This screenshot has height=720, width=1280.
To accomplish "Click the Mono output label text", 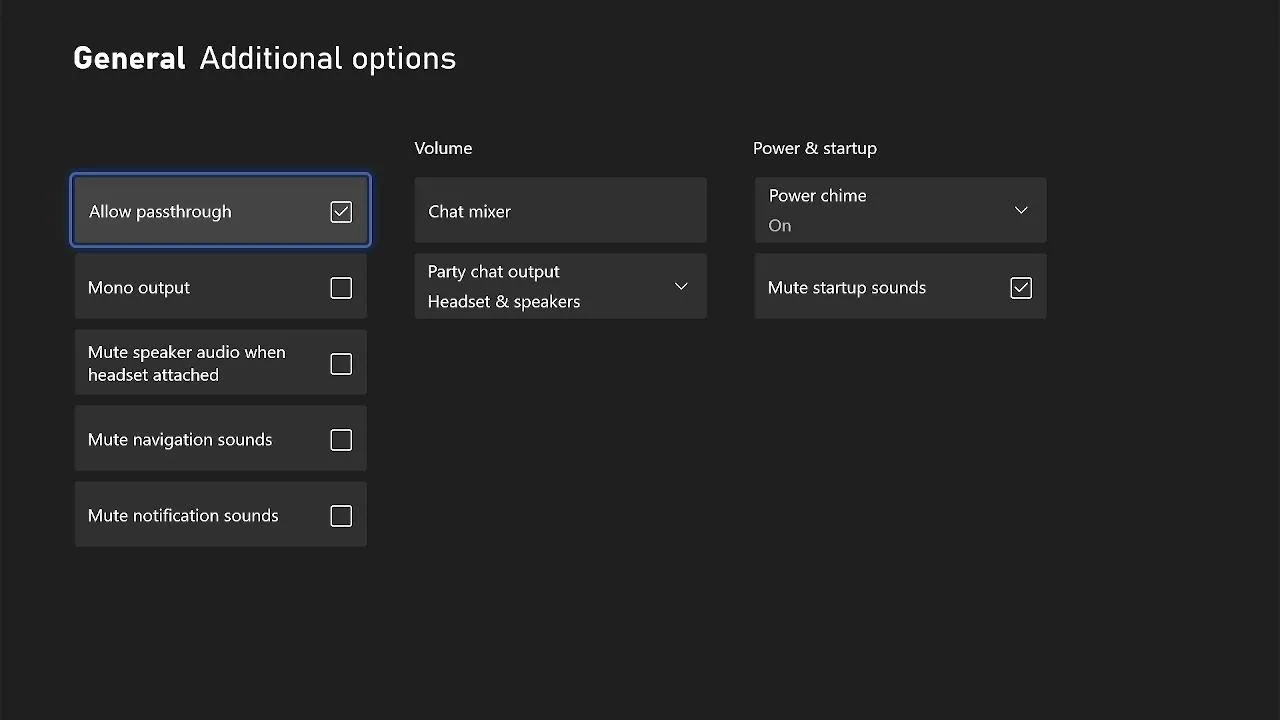I will 139,288.
